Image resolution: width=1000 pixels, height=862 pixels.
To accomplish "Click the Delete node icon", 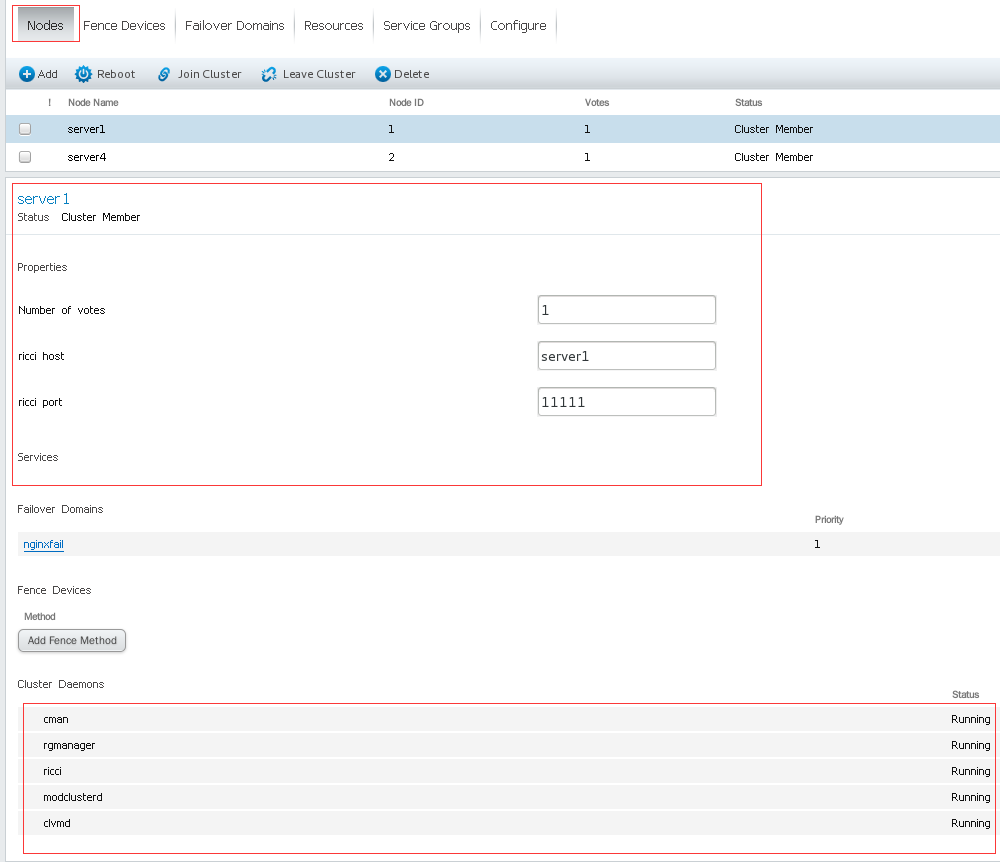I will 382,74.
